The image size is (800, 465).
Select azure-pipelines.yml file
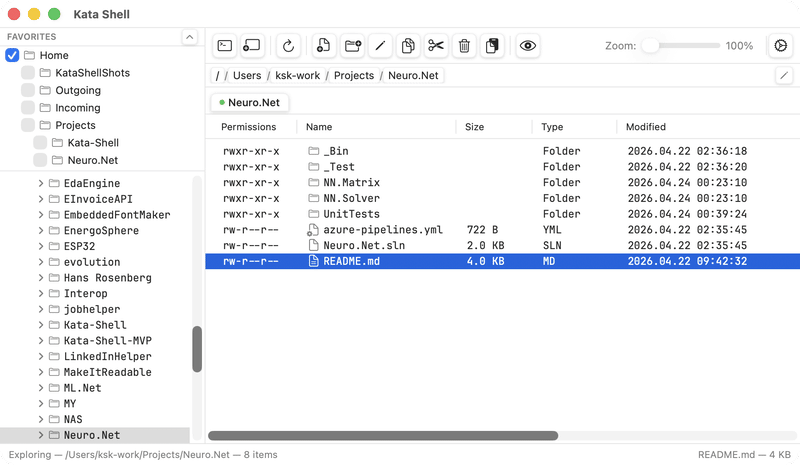(x=503, y=230)
